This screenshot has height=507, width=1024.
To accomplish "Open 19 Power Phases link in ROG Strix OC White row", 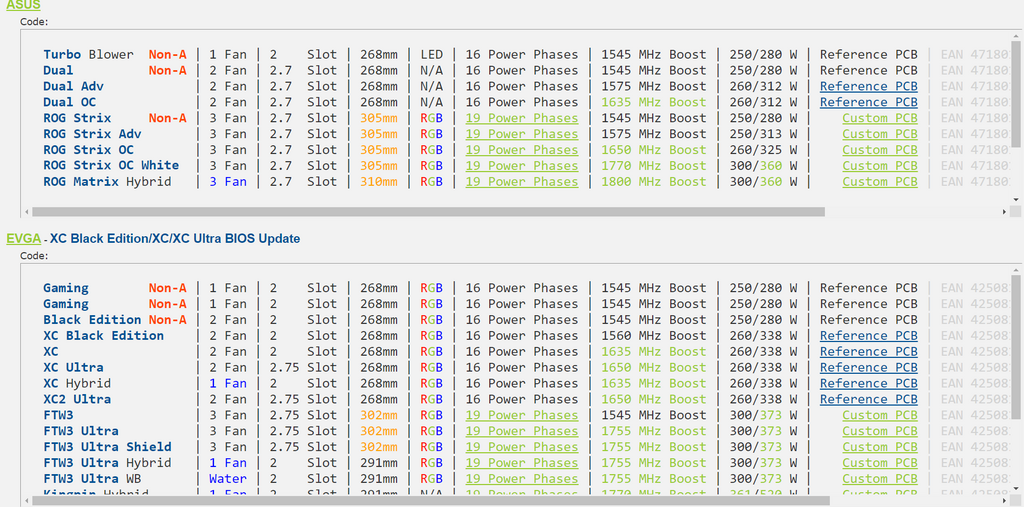I will coord(522,166).
